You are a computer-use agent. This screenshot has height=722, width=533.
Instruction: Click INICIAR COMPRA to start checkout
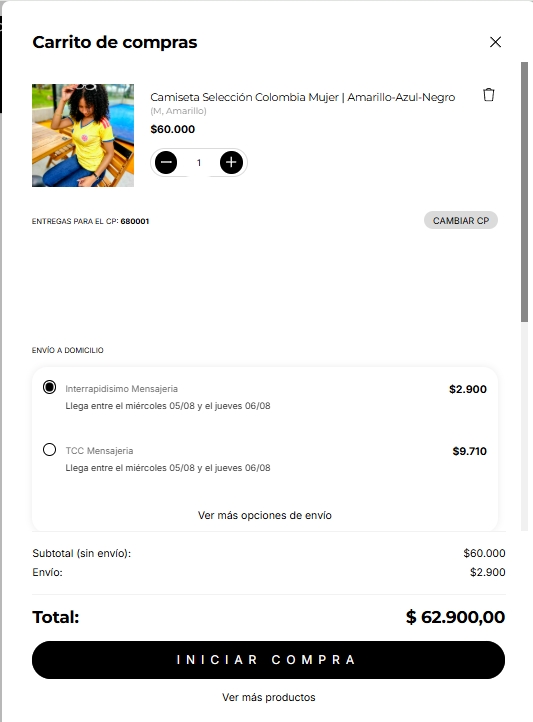[x=268, y=660]
